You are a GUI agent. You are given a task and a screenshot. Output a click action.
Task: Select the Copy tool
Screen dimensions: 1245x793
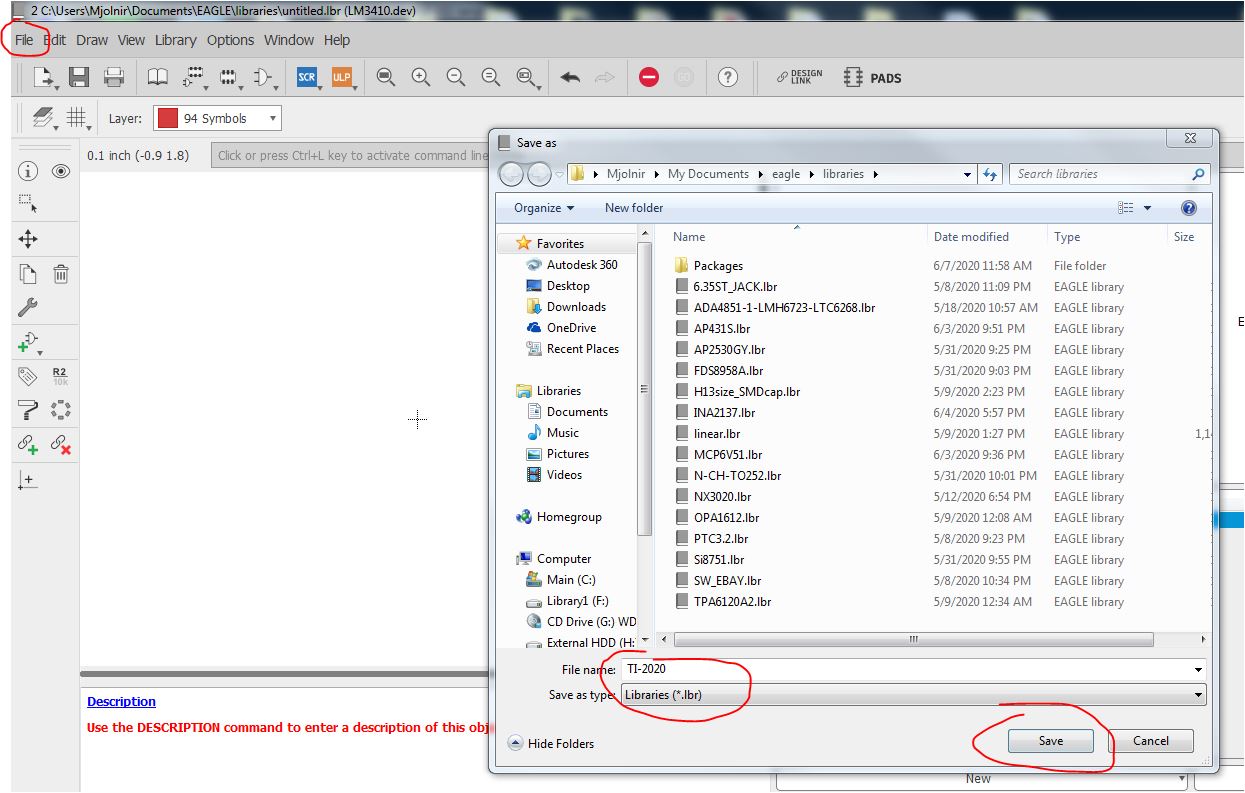pos(28,274)
